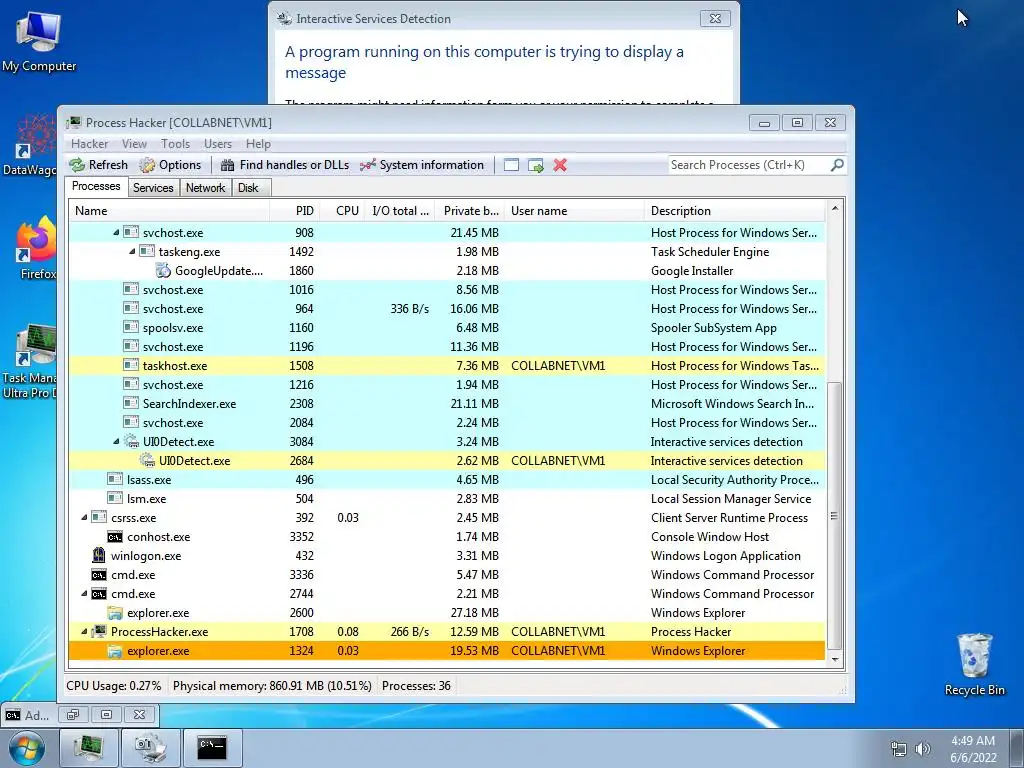Open the DataWagon desktop shortcut
The width and height of the screenshot is (1024, 768).
coord(31,145)
